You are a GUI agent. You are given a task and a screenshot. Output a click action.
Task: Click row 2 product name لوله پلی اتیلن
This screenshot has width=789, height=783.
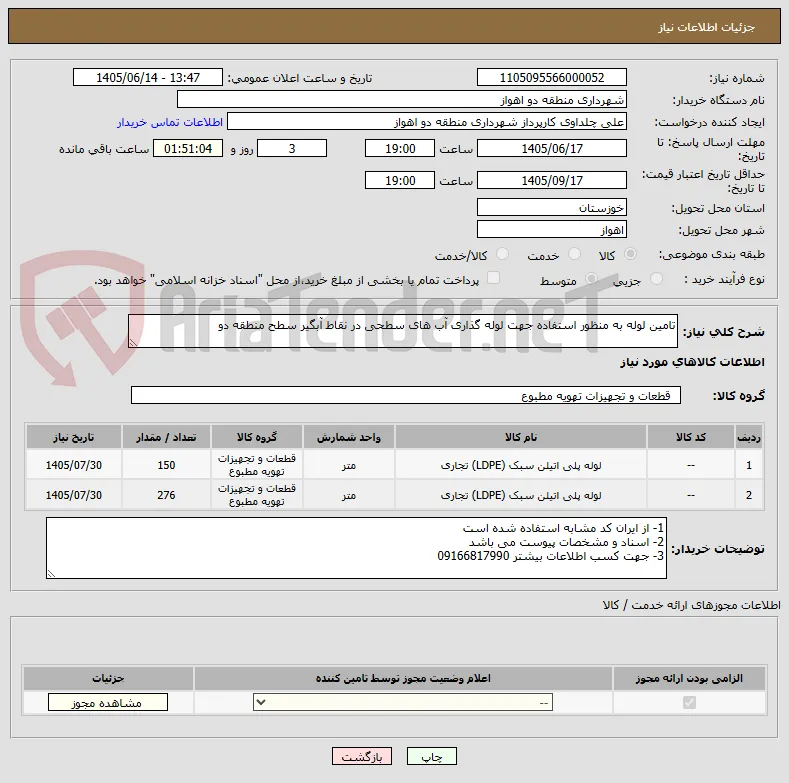(x=521, y=495)
